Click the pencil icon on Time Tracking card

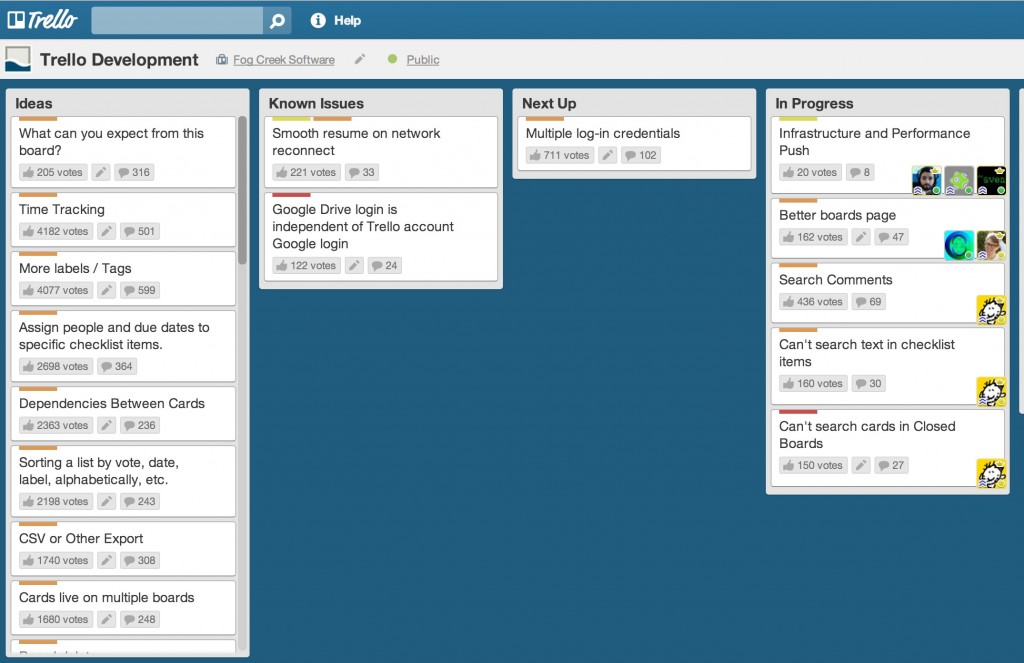pyautogui.click(x=106, y=231)
